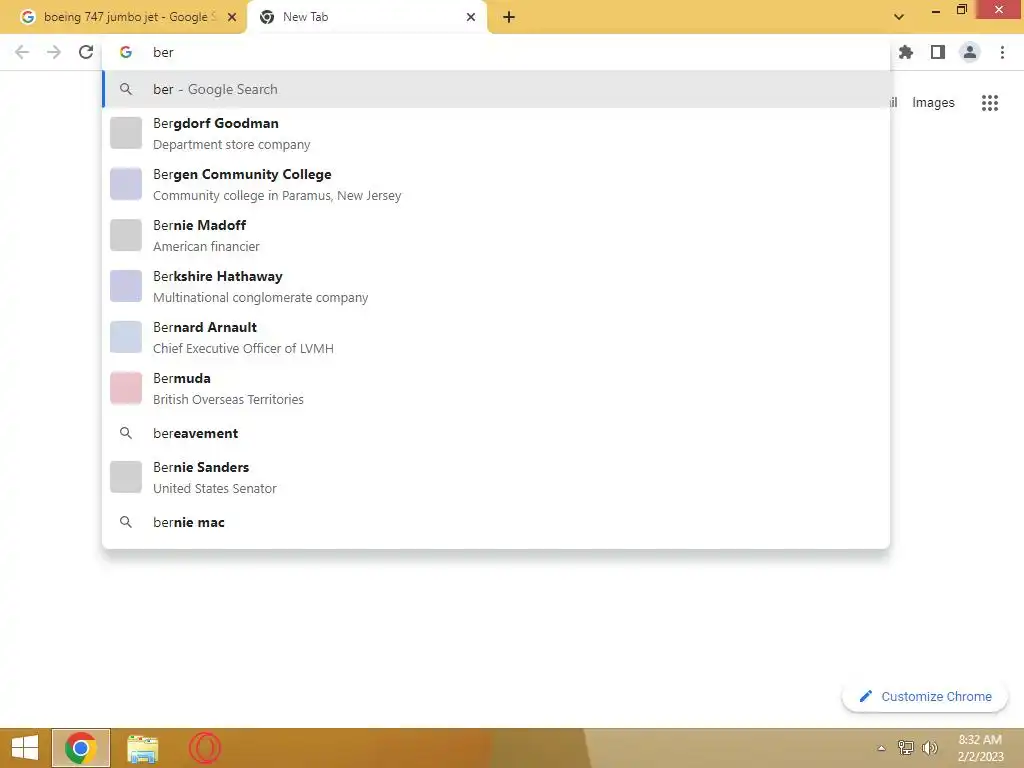Click the Customize Chrome button
Viewport: 1024px width, 768px height.
click(925, 696)
